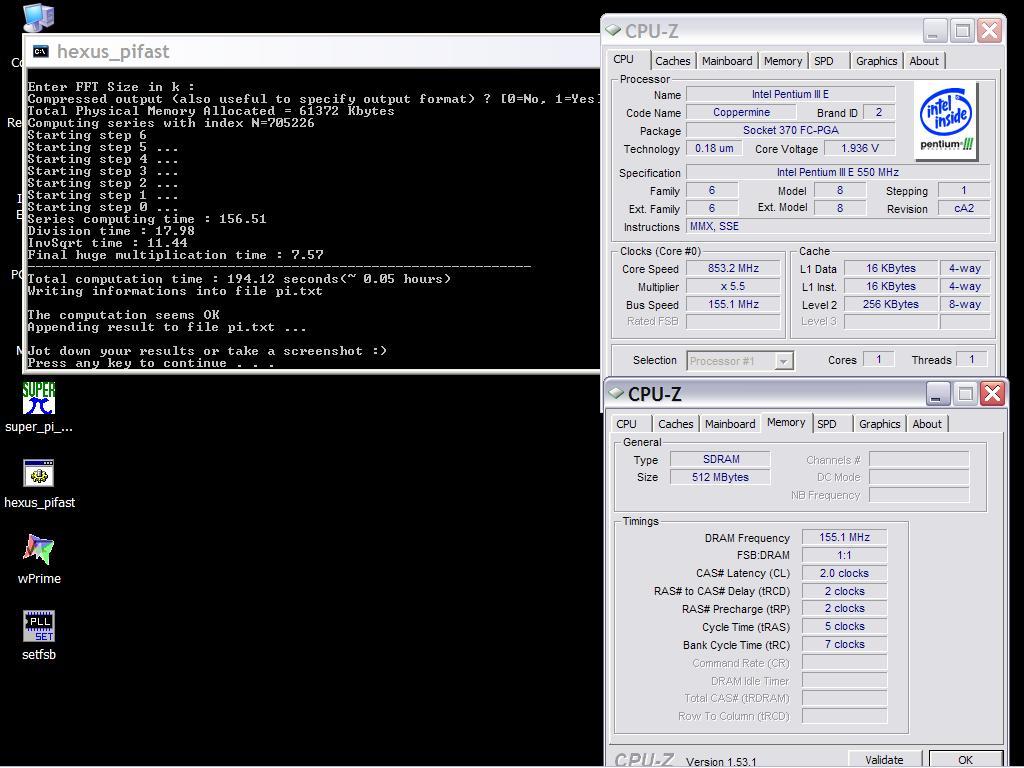Open the Caches tab in the lower CPU-Z window

click(676, 424)
